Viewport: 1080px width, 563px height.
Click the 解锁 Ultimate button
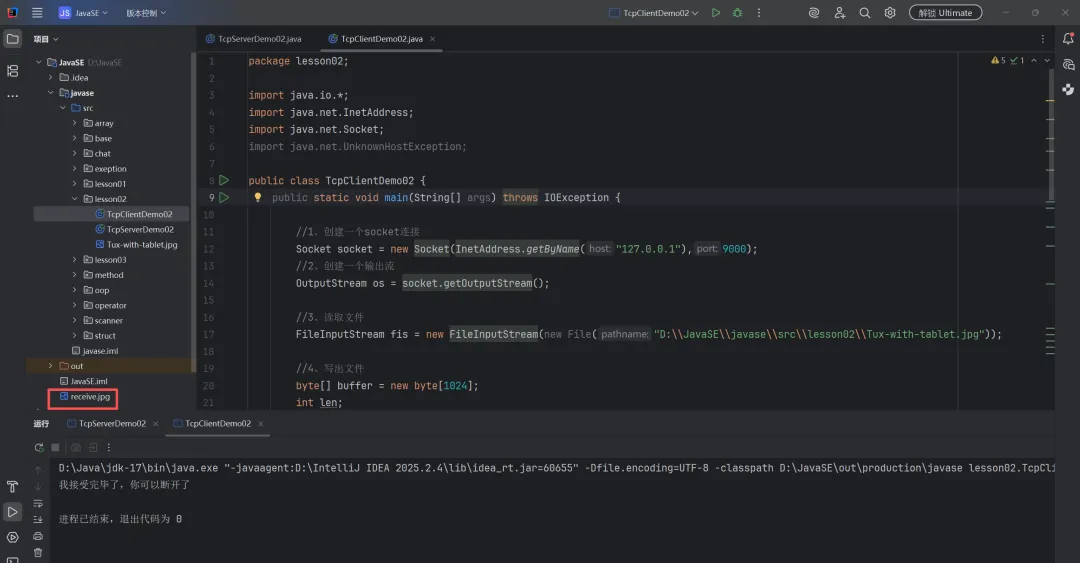[945, 13]
